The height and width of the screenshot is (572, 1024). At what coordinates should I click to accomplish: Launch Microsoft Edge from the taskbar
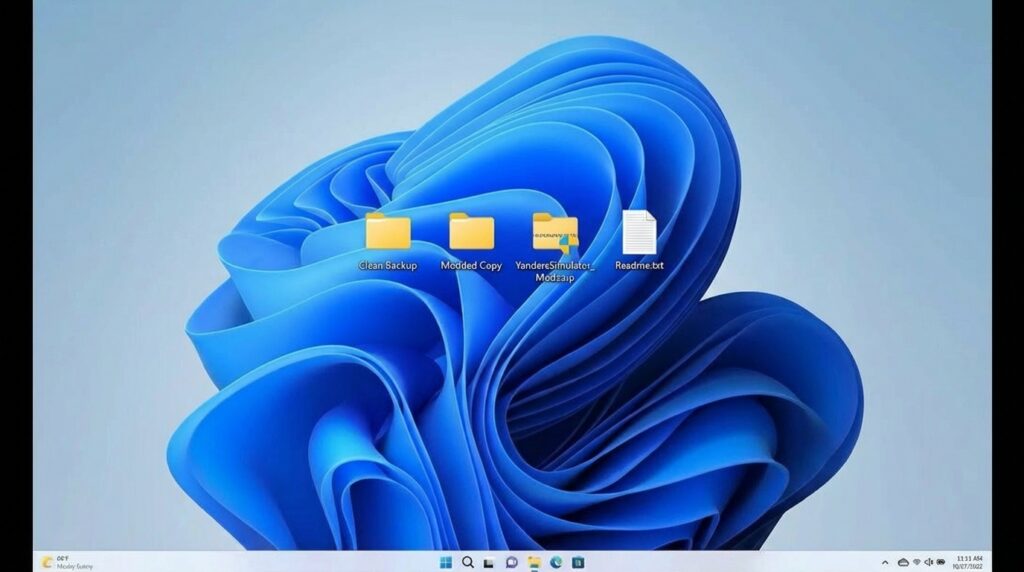556,562
